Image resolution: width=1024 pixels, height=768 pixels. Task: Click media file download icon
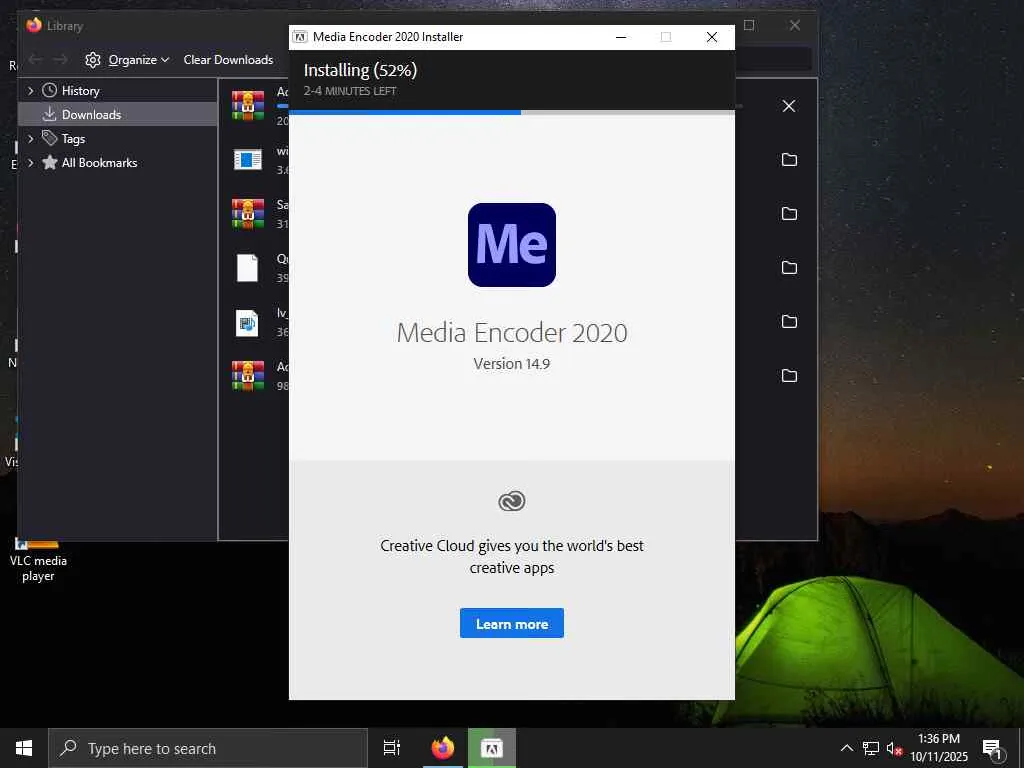[248, 322]
